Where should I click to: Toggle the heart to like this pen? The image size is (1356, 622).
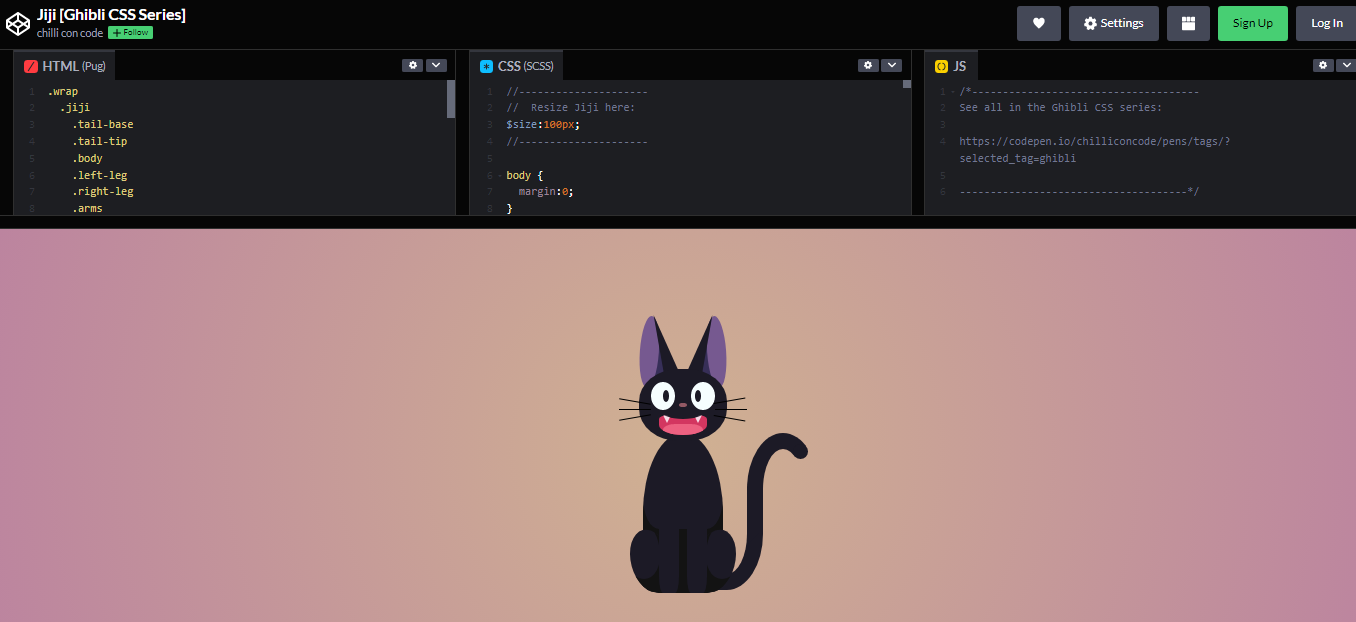click(x=1038, y=22)
